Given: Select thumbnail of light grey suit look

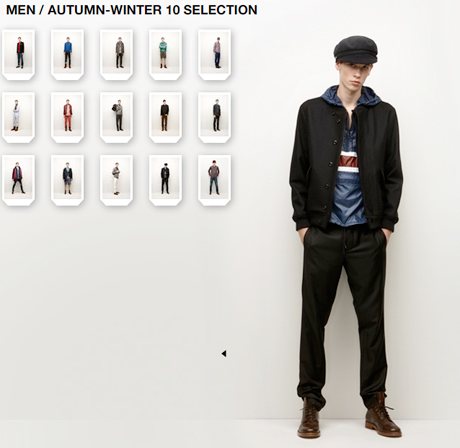Looking at the screenshot, I should coord(19,117).
